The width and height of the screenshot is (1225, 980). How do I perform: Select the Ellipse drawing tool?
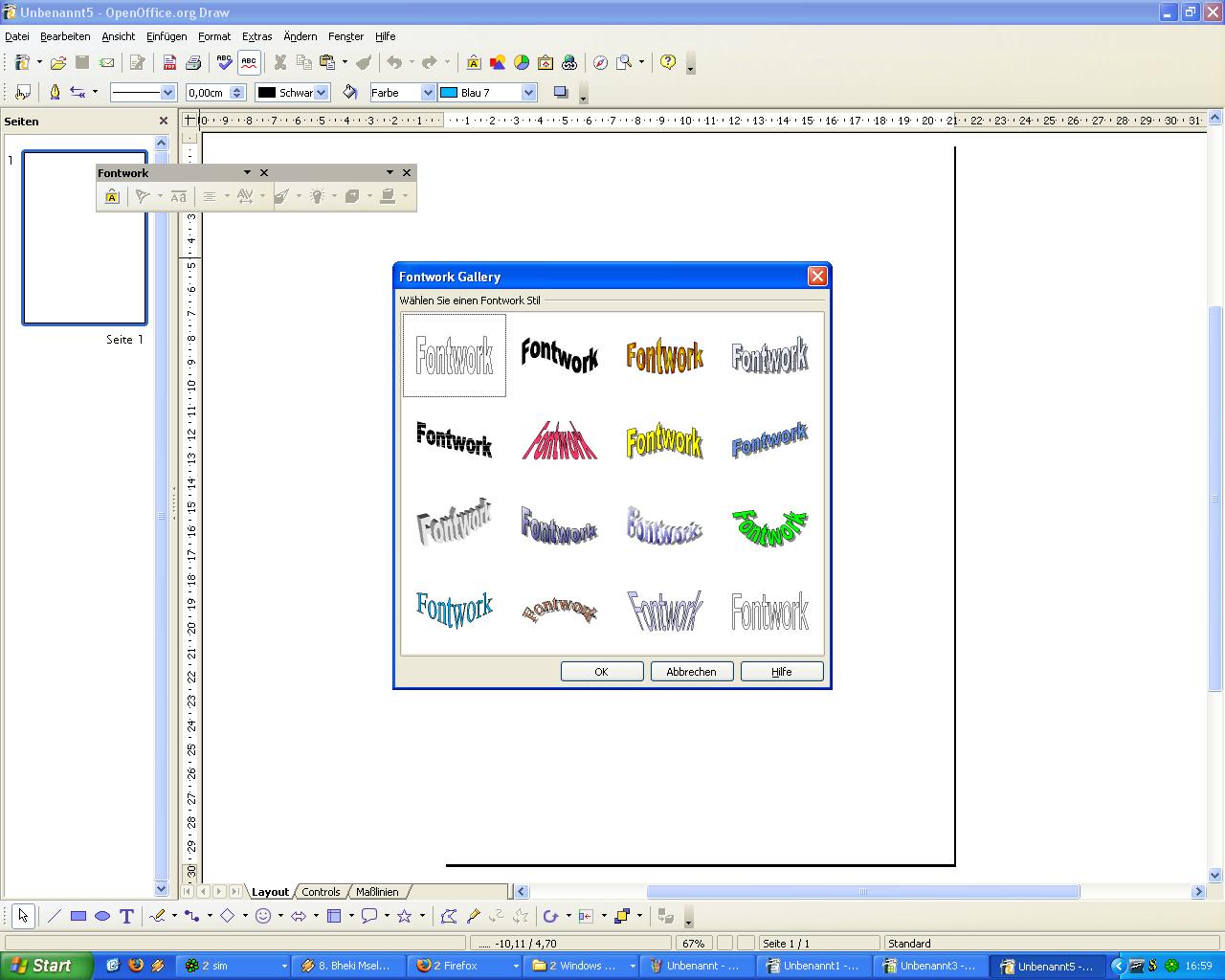pos(102,916)
